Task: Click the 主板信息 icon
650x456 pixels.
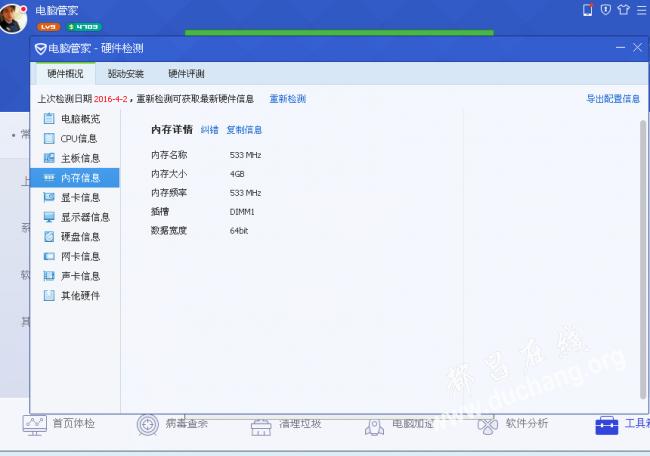Action: coord(49,158)
